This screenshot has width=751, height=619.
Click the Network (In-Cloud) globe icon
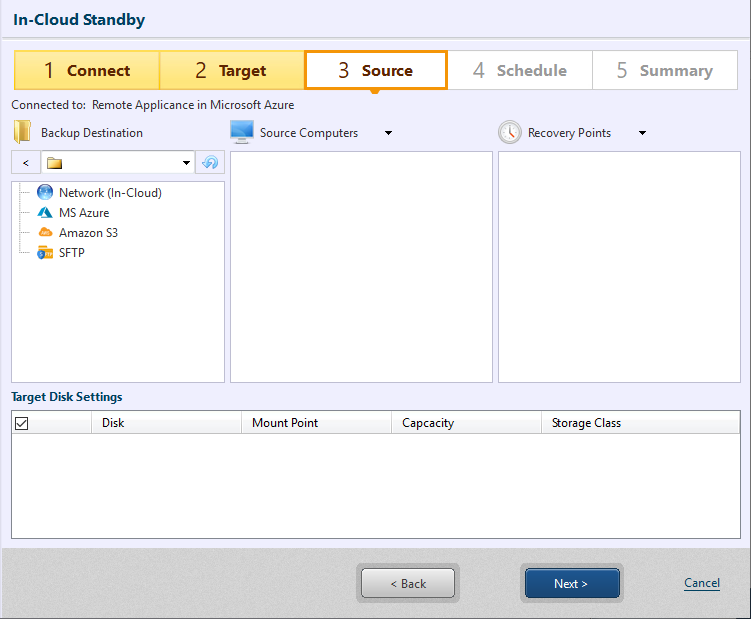pos(44,193)
